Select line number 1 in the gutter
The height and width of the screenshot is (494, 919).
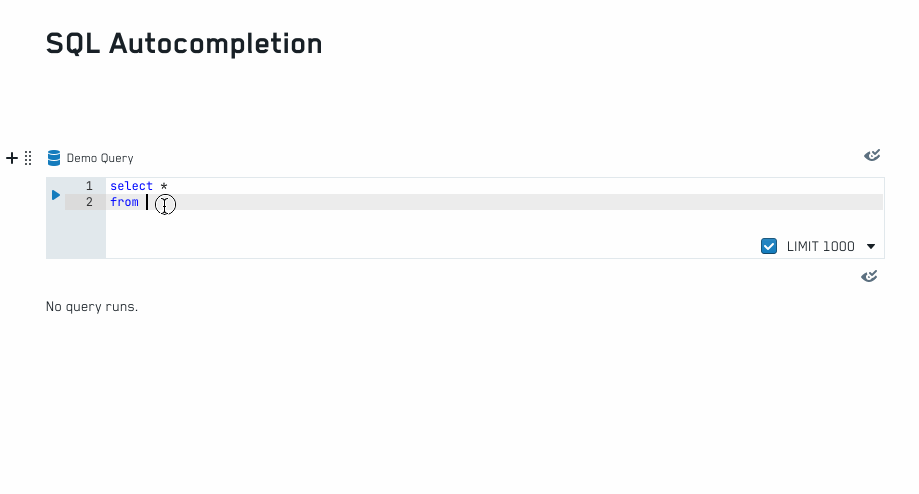[x=89, y=186]
